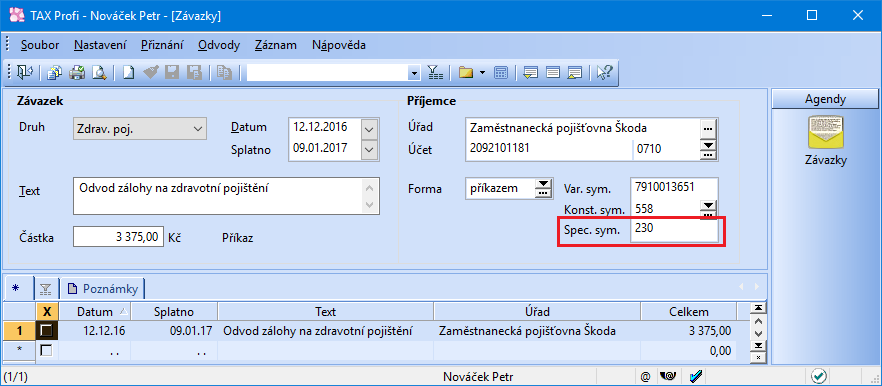Open the Závazky agenda envelope icon
This screenshot has width=882, height=386.
click(825, 132)
